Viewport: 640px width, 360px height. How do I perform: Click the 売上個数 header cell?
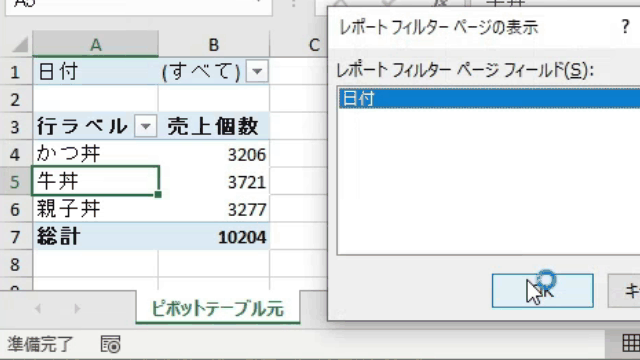[x=214, y=126]
